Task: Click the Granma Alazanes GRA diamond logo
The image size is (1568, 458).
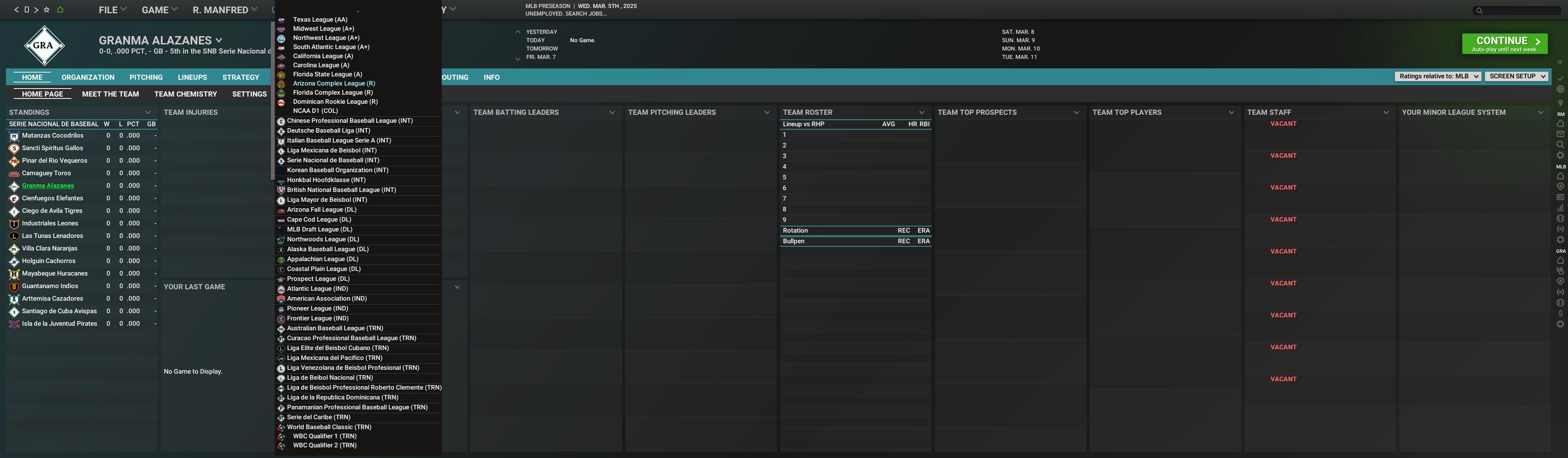Action: tap(44, 46)
